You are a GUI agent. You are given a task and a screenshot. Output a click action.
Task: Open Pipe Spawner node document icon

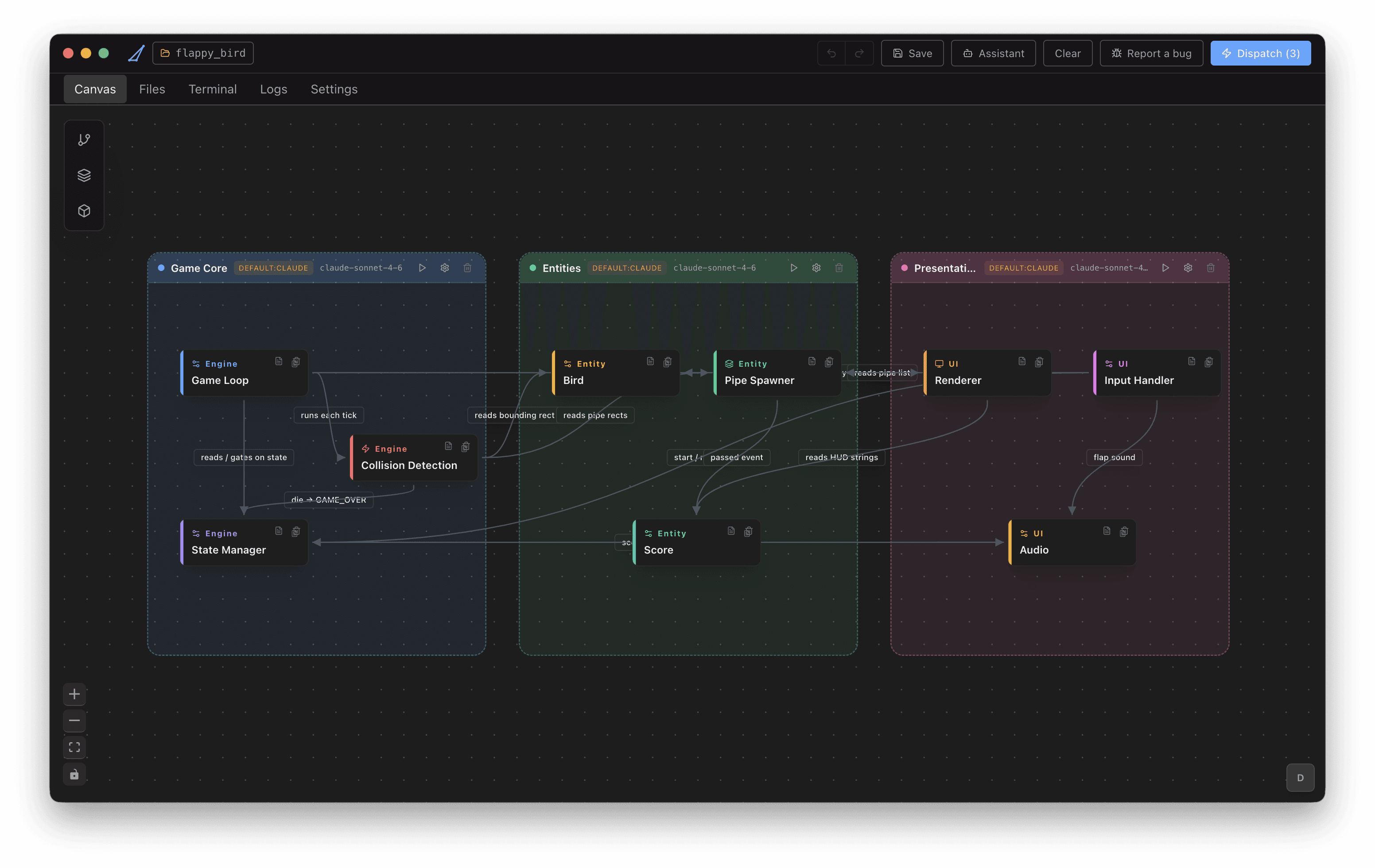[812, 361]
